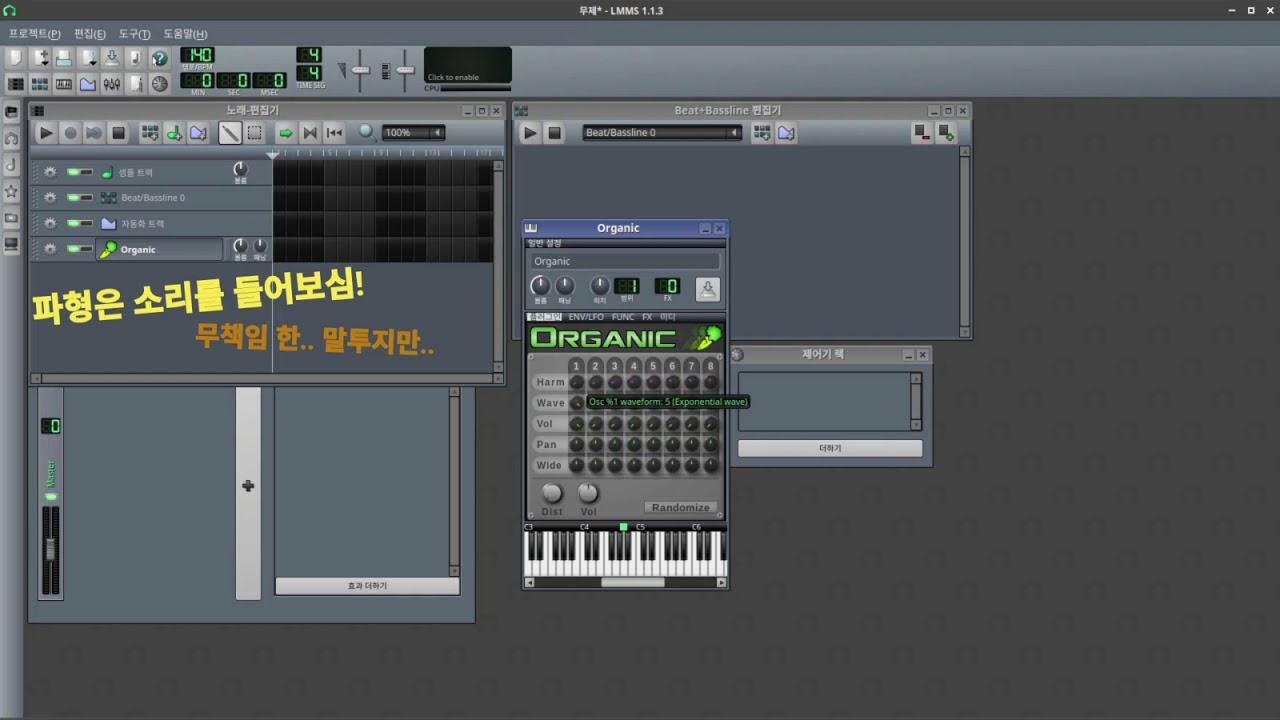Open the 도구 menu
Screen dimensions: 1280x720
tap(135, 34)
